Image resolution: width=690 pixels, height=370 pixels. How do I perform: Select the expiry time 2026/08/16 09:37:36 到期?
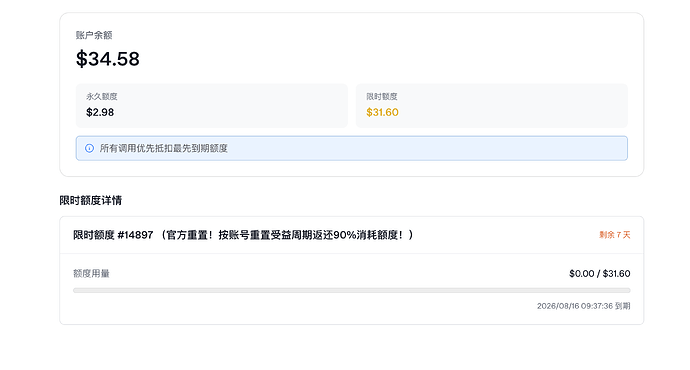click(584, 306)
